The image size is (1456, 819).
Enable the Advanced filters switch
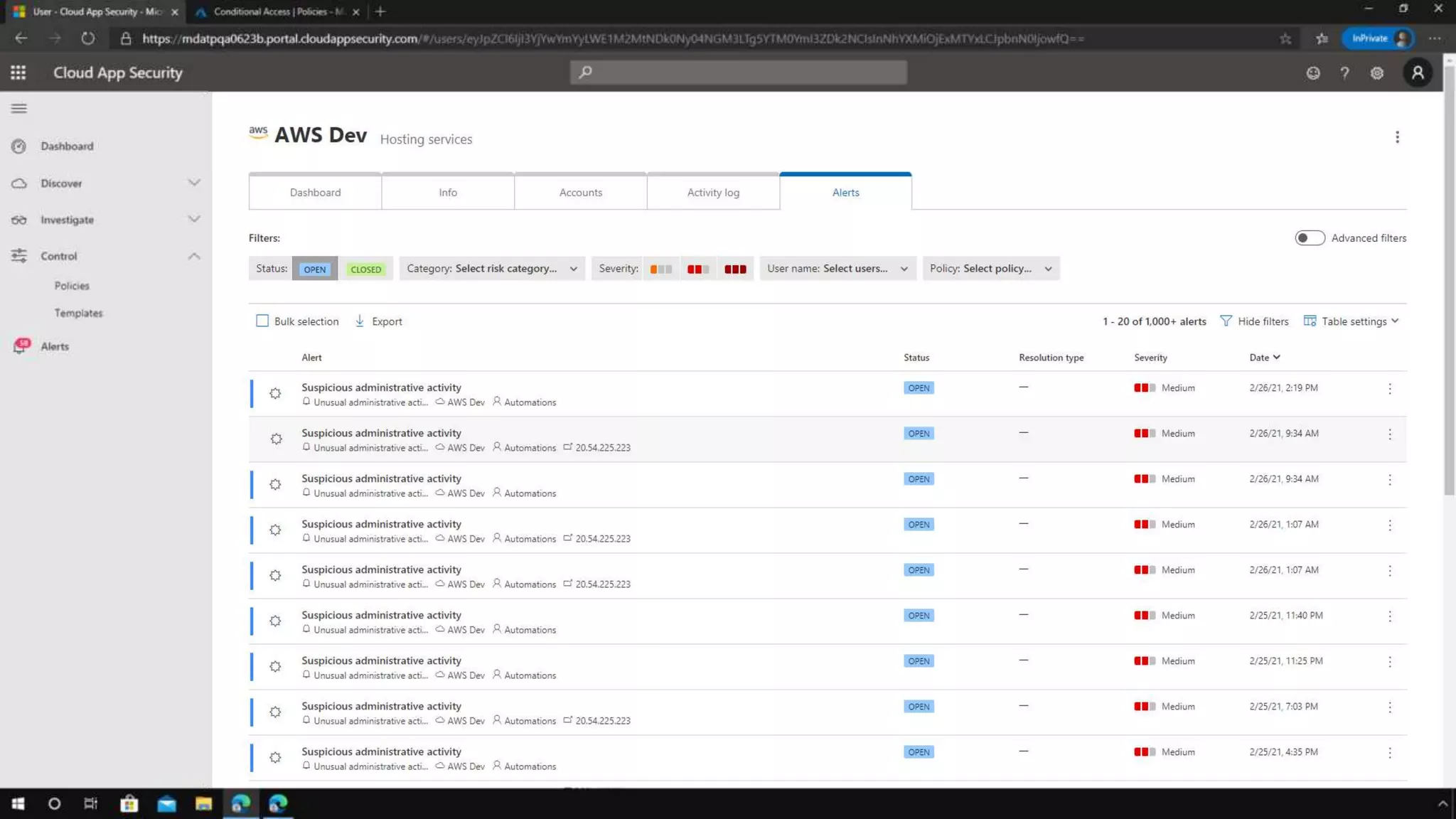point(1310,238)
